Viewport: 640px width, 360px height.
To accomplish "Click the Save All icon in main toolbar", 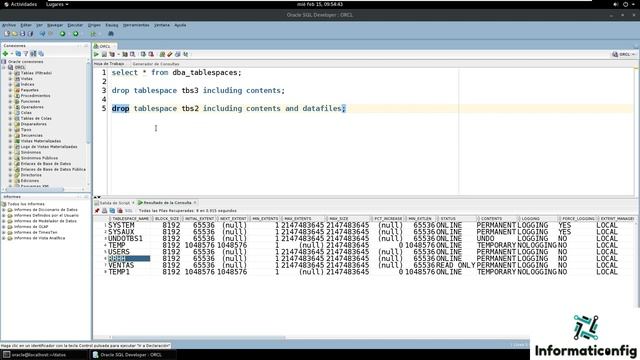I will [30, 34].
